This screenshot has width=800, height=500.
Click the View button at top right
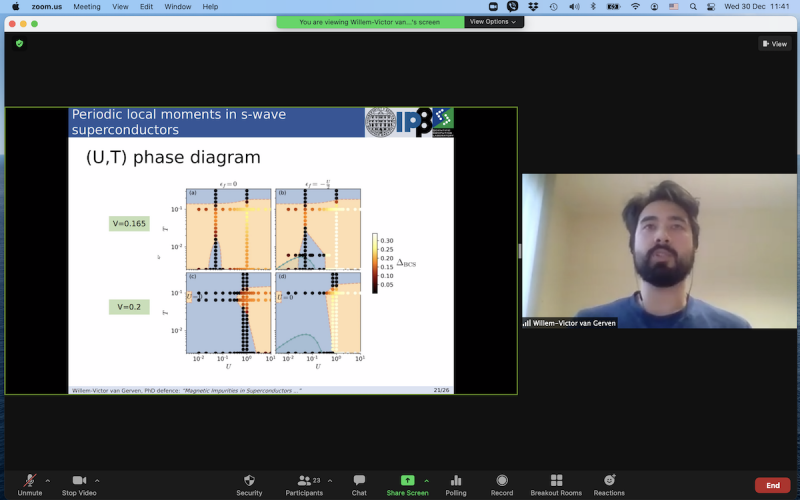(775, 44)
